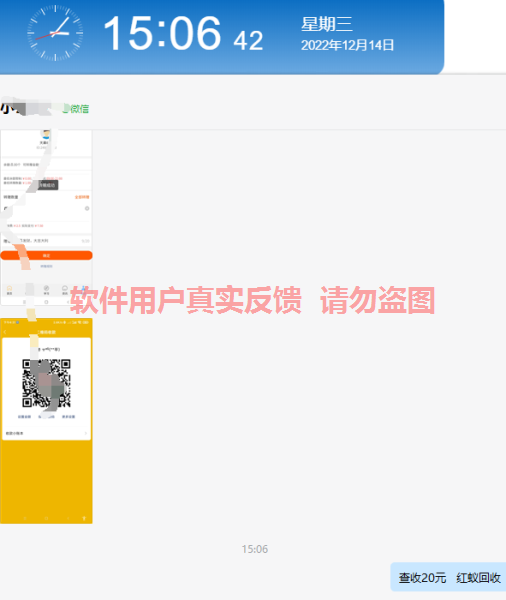Click the clear circle icon in amount field
Viewport: 506px width, 600px height.
87,208
